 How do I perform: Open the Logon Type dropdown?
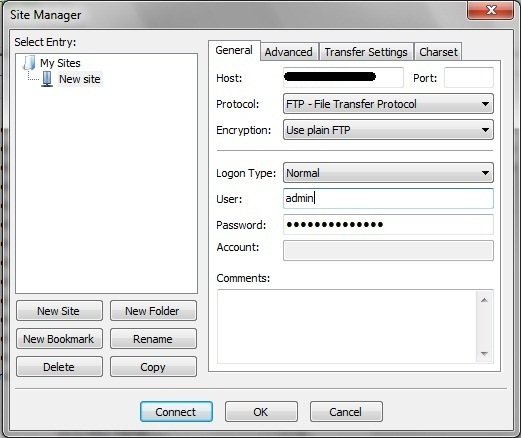pos(388,173)
